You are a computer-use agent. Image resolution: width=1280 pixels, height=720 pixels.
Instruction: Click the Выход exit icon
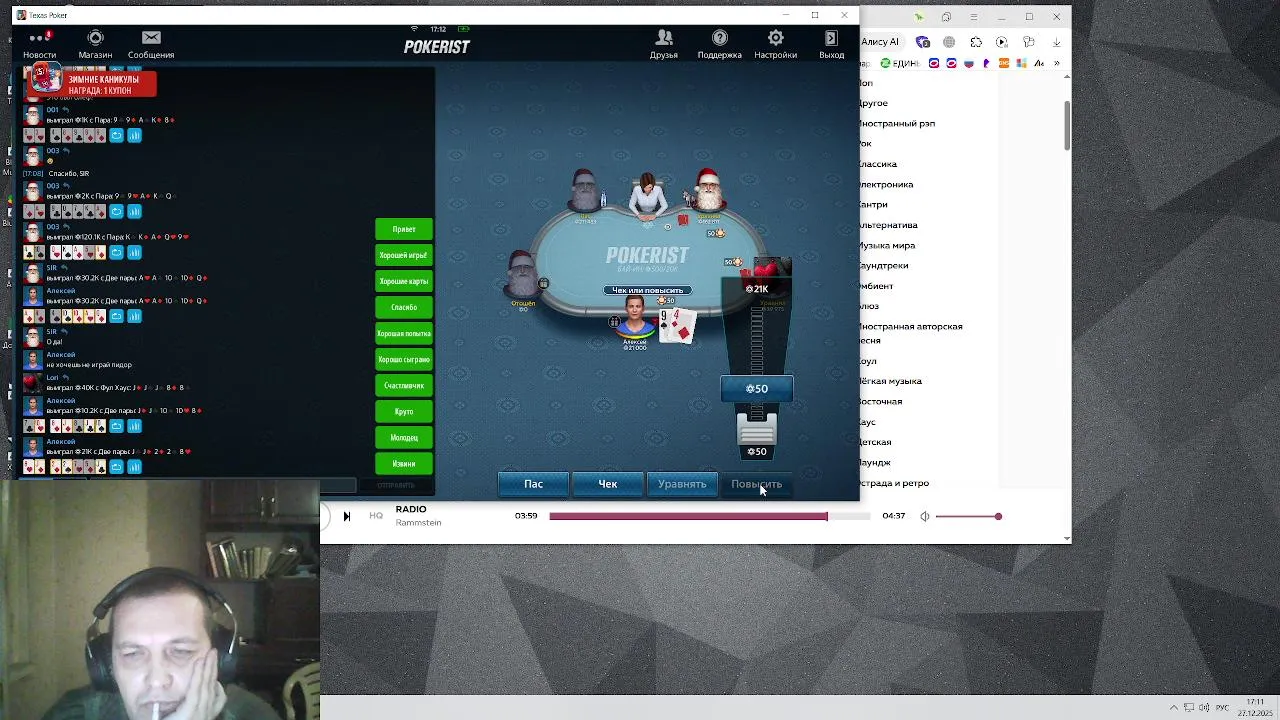click(831, 44)
